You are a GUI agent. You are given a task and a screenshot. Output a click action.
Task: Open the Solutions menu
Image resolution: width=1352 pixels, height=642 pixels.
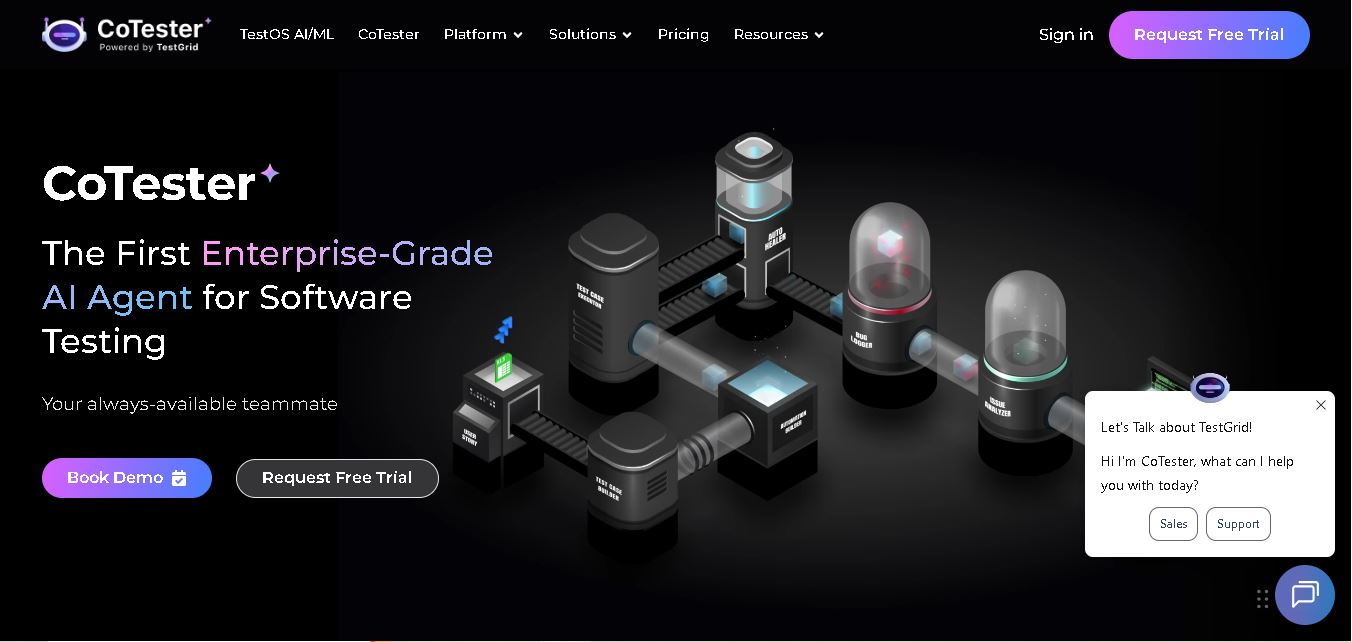pyautogui.click(x=591, y=34)
